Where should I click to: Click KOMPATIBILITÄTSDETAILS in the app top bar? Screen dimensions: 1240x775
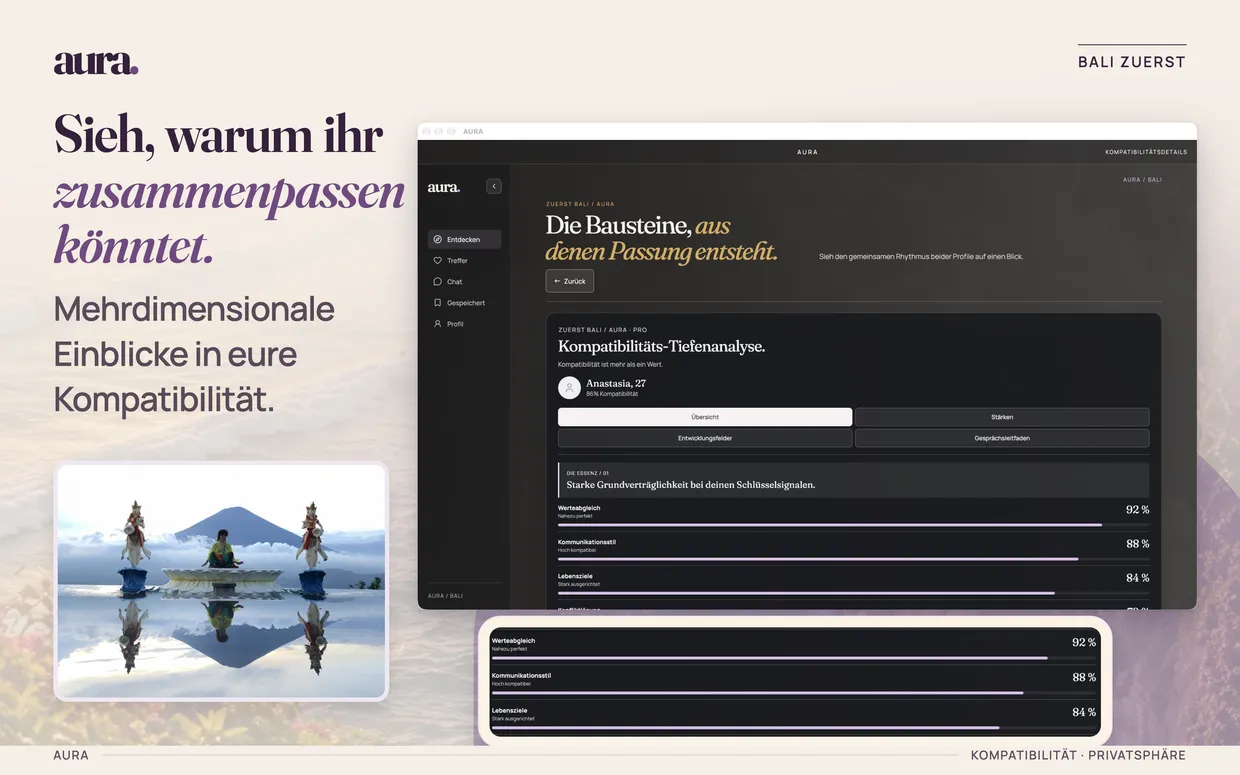[1146, 152]
